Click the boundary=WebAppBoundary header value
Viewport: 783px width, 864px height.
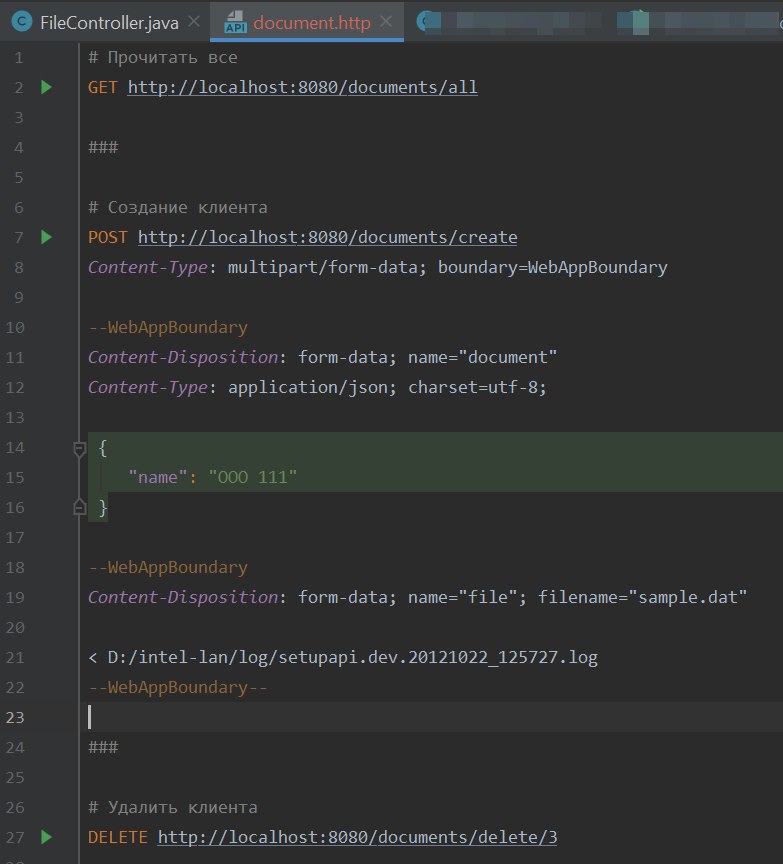tap(552, 268)
